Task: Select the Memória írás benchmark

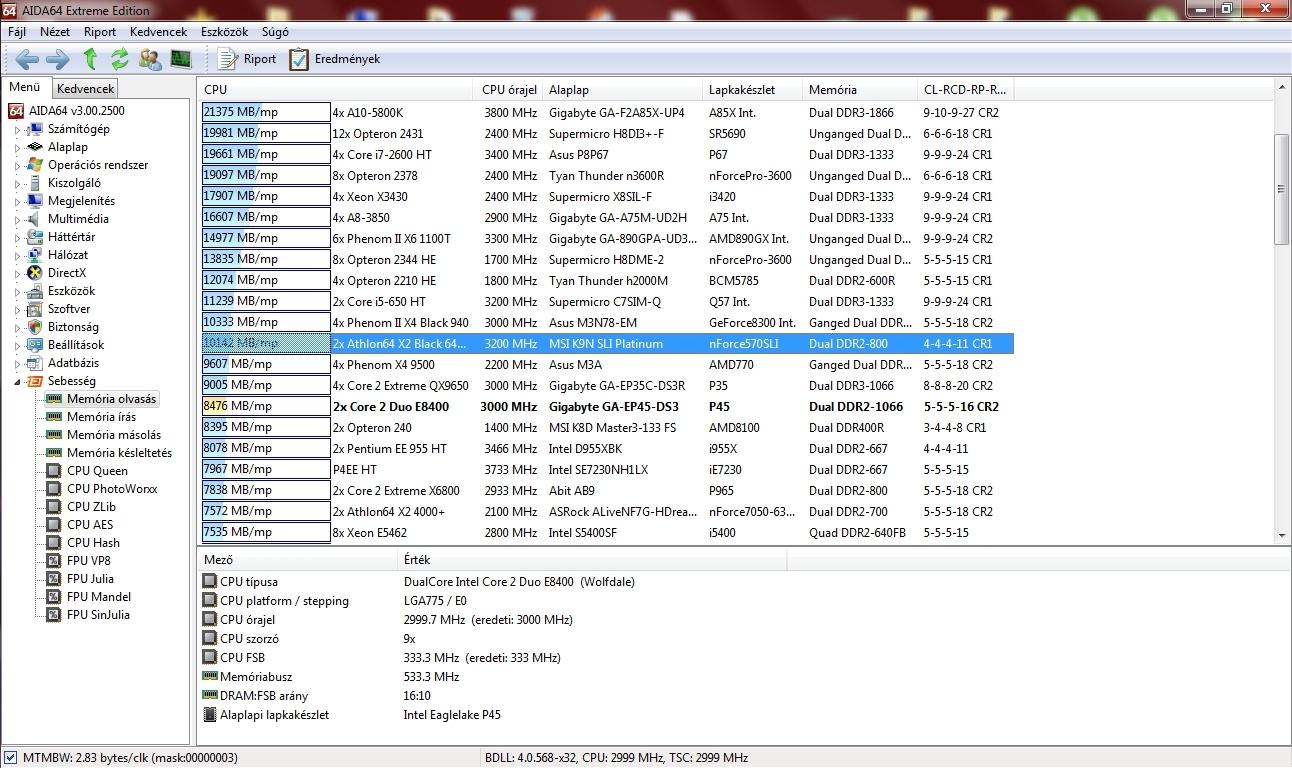Action: coord(101,417)
